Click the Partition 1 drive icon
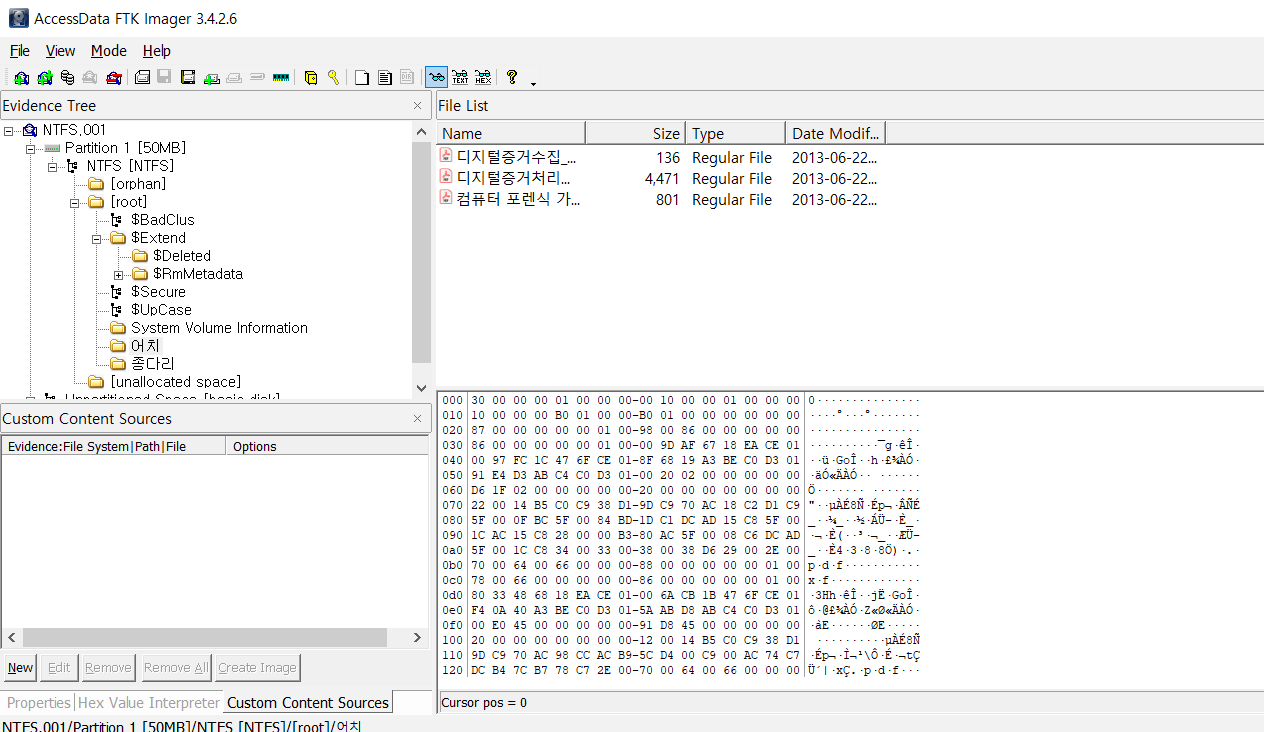The width and height of the screenshot is (1264, 732). click(52, 148)
